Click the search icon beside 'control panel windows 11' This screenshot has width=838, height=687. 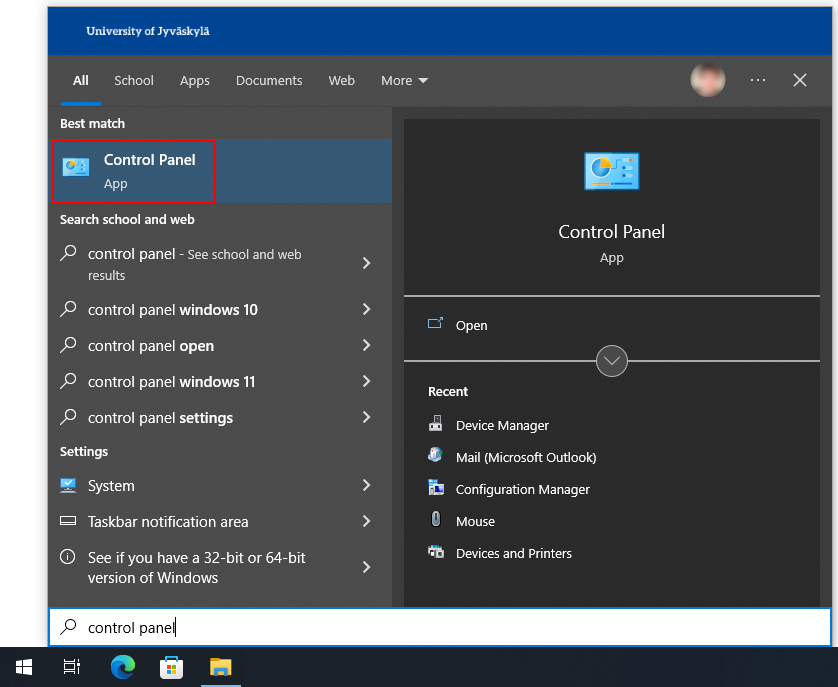[x=68, y=381]
